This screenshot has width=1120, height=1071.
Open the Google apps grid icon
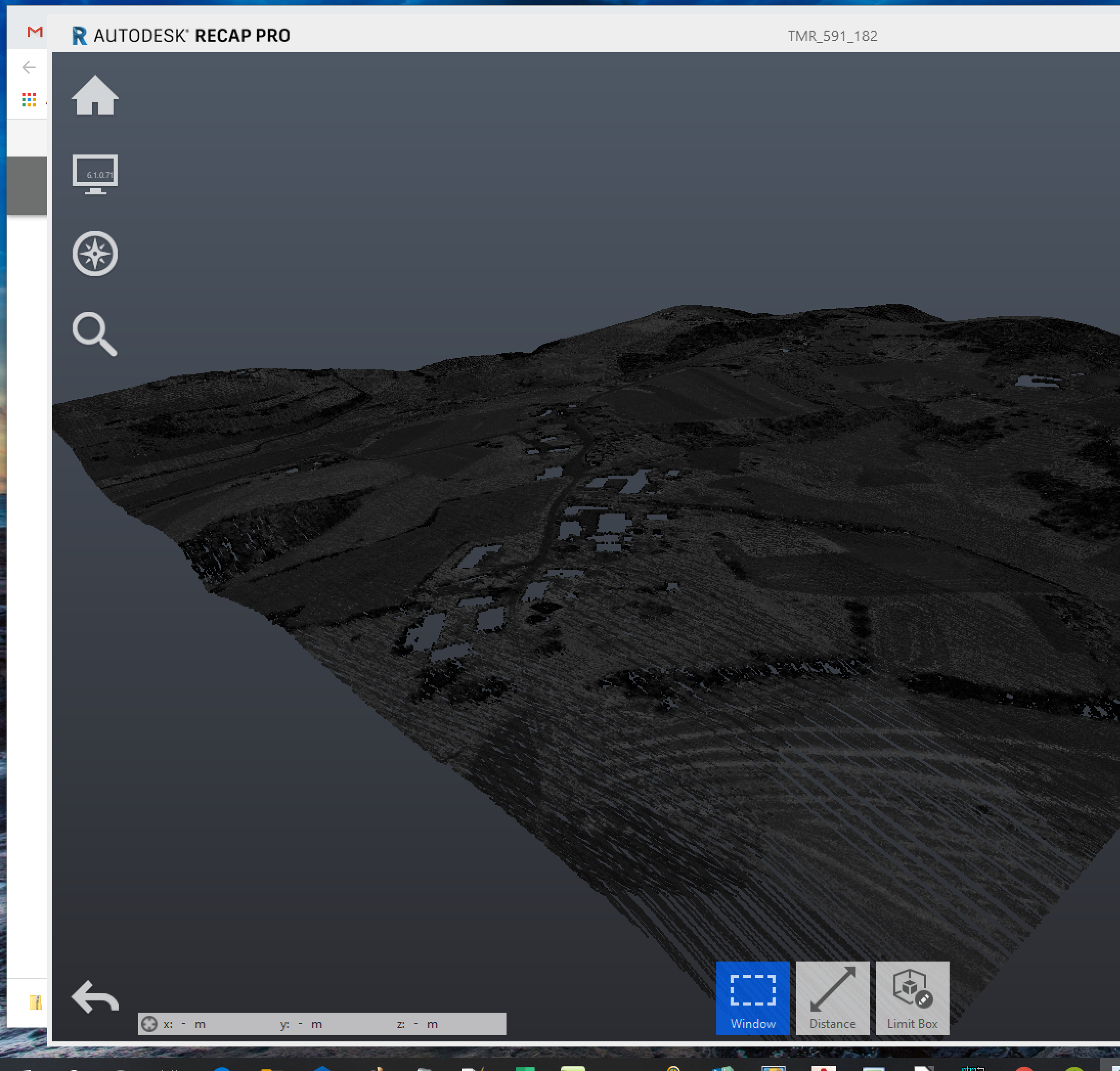(x=29, y=100)
